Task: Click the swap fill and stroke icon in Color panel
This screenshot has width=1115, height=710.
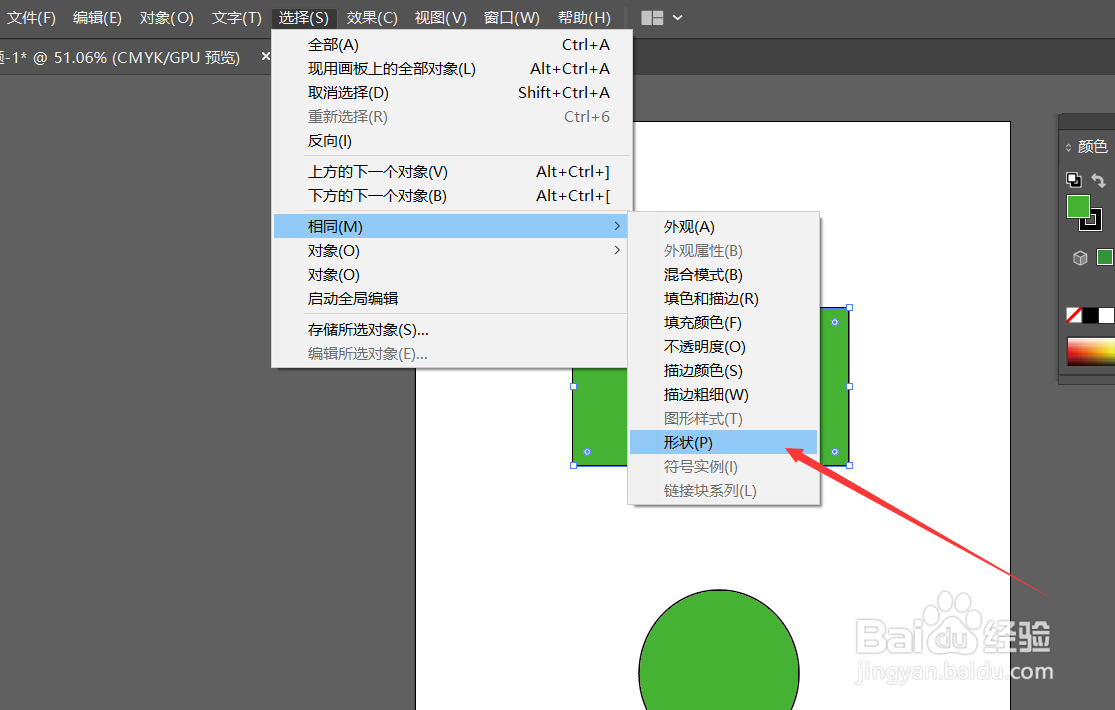Action: [x=1097, y=179]
